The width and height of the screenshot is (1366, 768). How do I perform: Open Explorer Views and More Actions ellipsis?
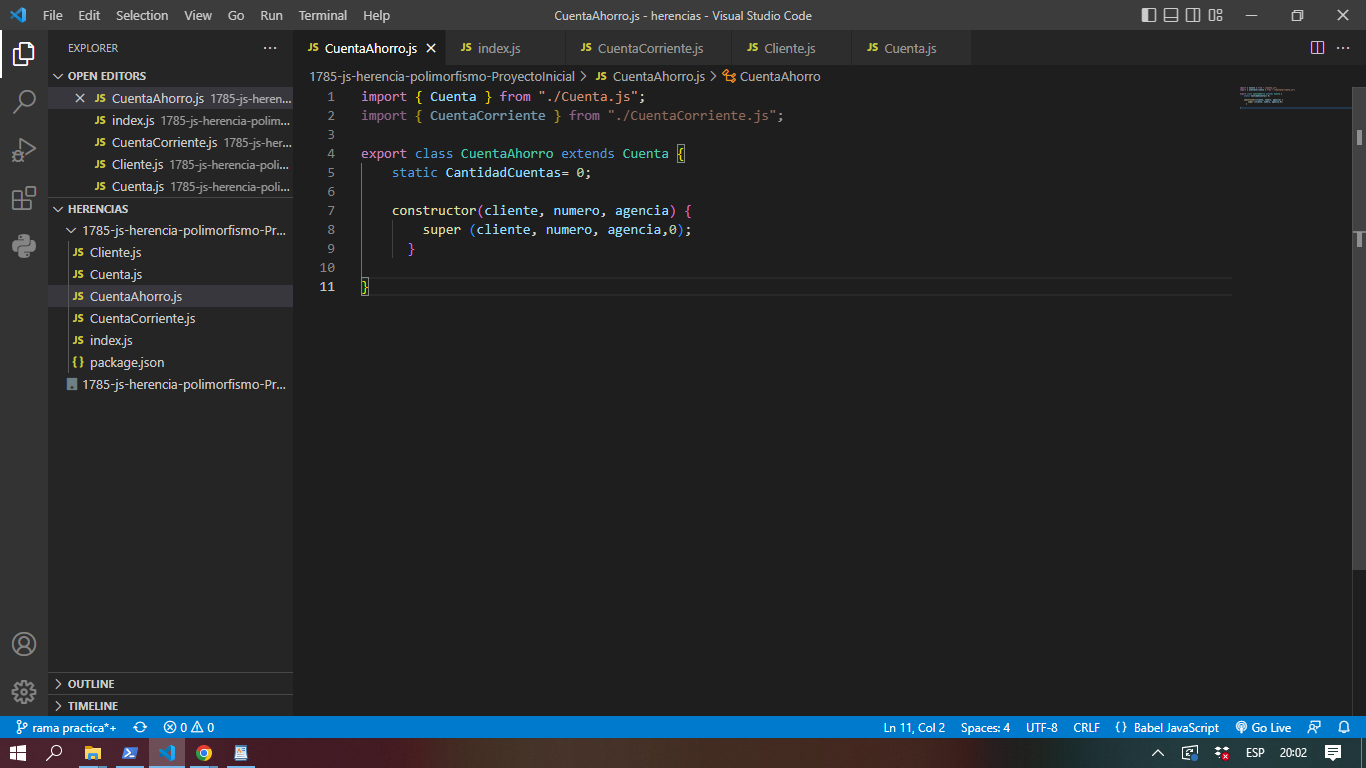point(270,48)
